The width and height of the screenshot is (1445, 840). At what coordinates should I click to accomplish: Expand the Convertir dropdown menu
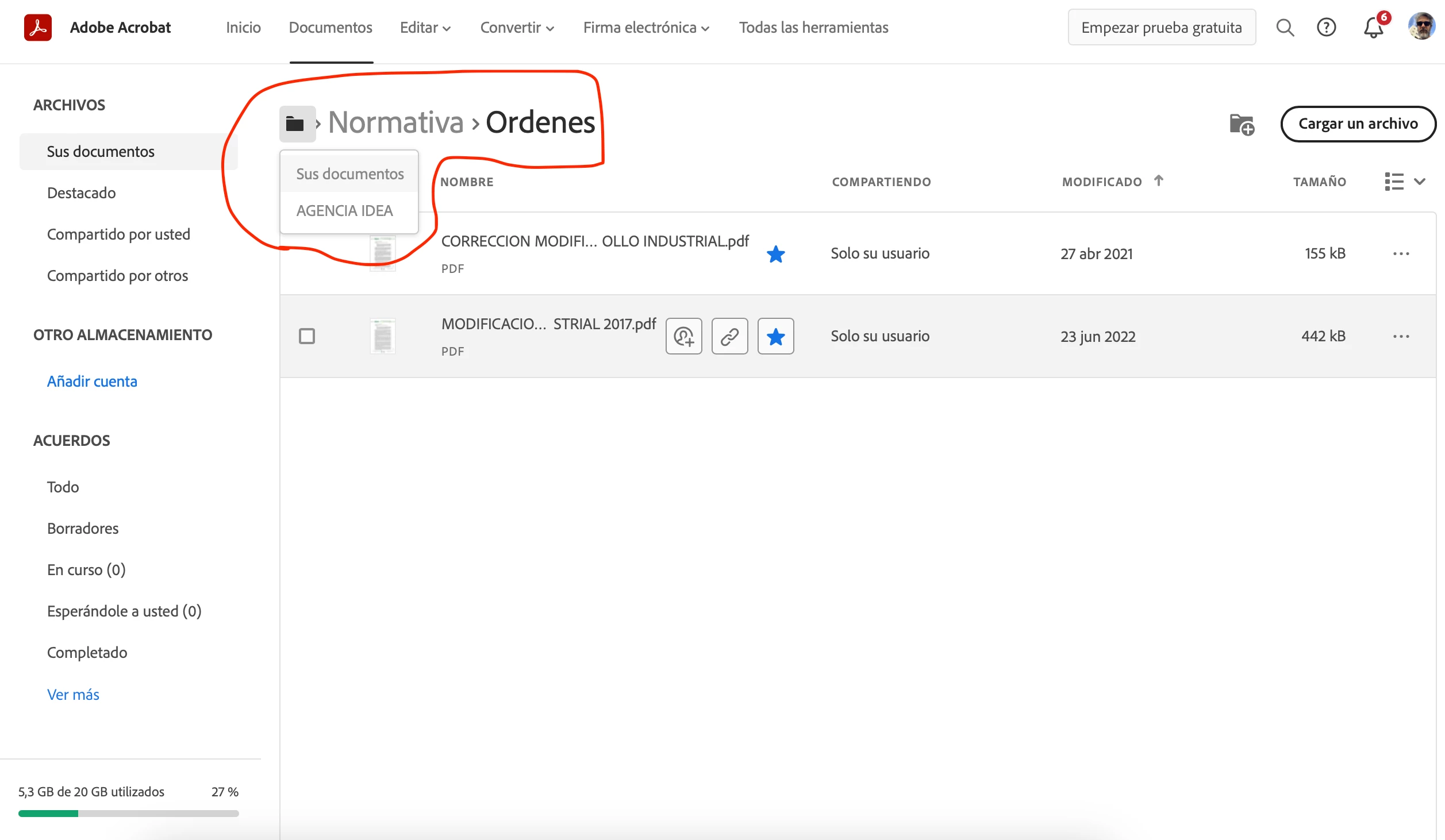517,28
